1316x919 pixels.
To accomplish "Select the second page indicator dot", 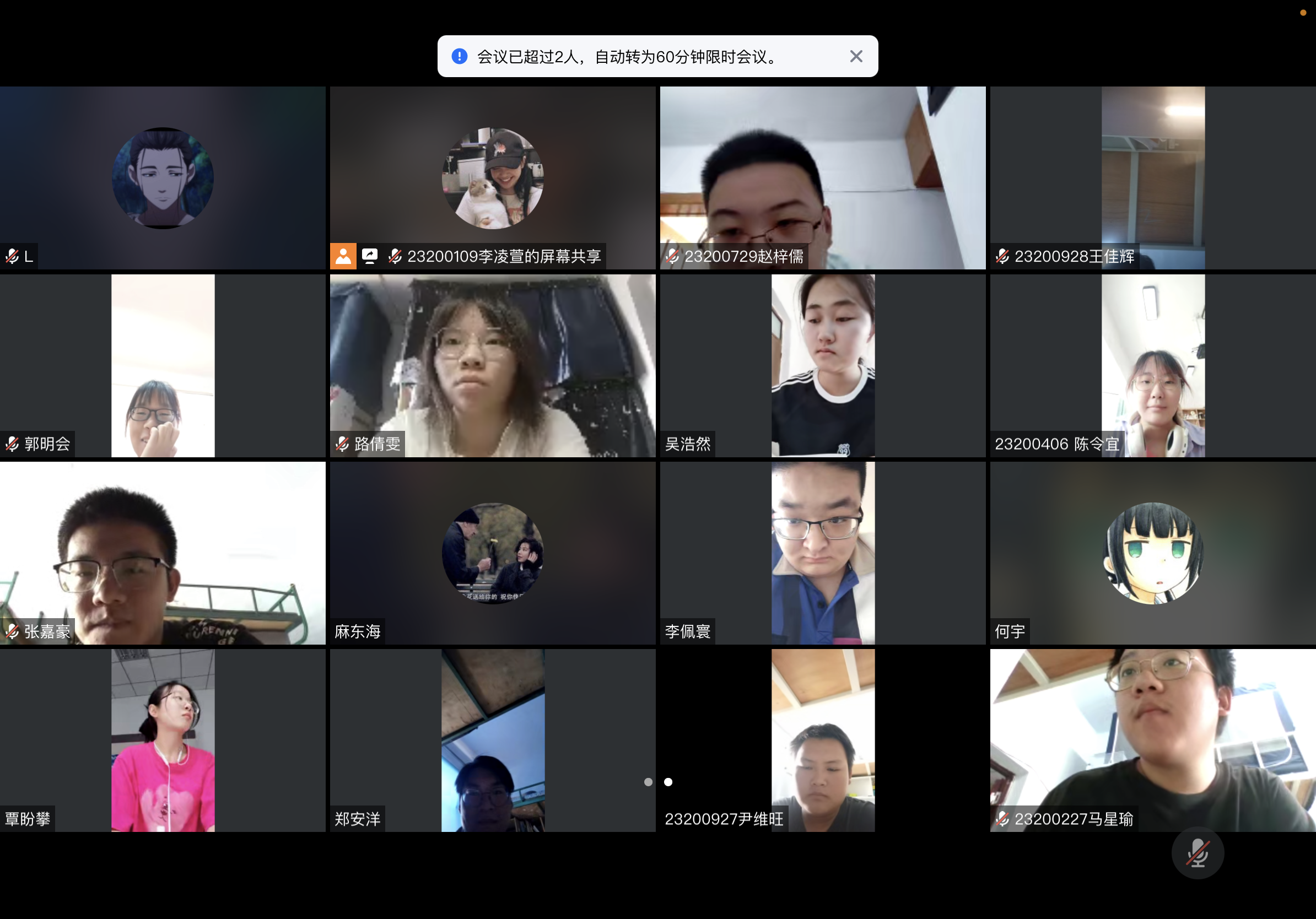I will point(668,782).
